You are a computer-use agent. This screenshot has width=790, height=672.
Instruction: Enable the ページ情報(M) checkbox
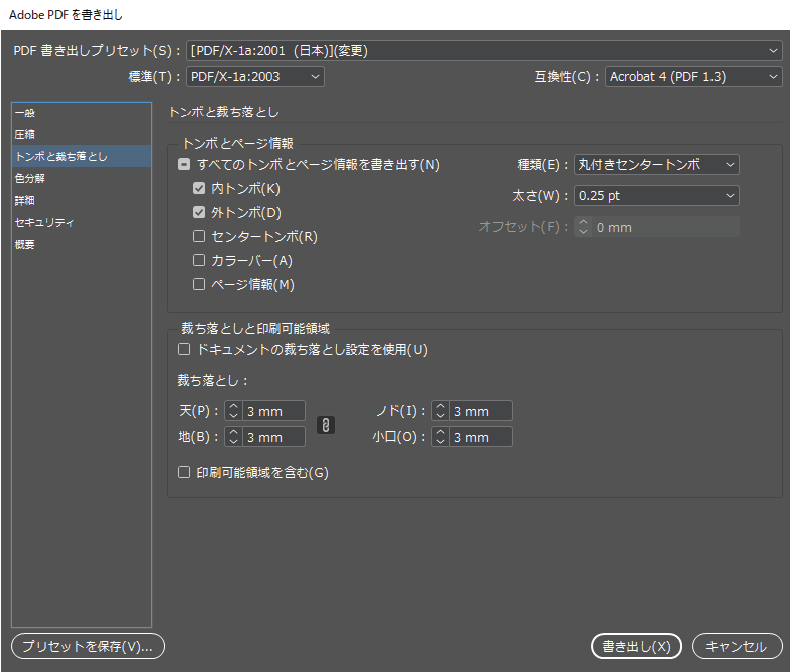[x=199, y=284]
